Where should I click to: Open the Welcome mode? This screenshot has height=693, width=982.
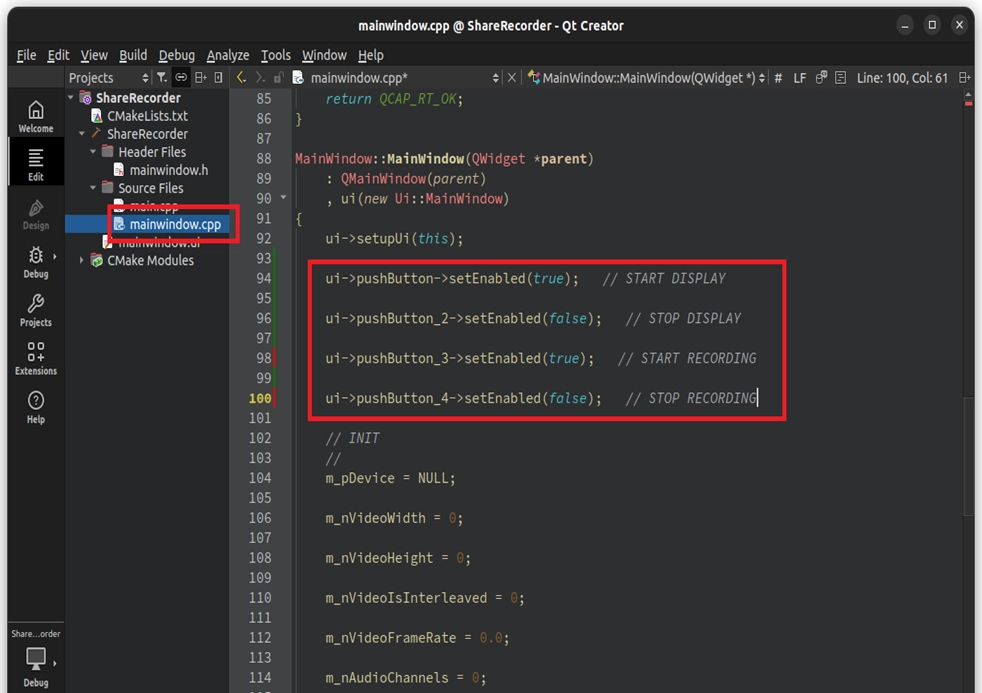point(36,117)
